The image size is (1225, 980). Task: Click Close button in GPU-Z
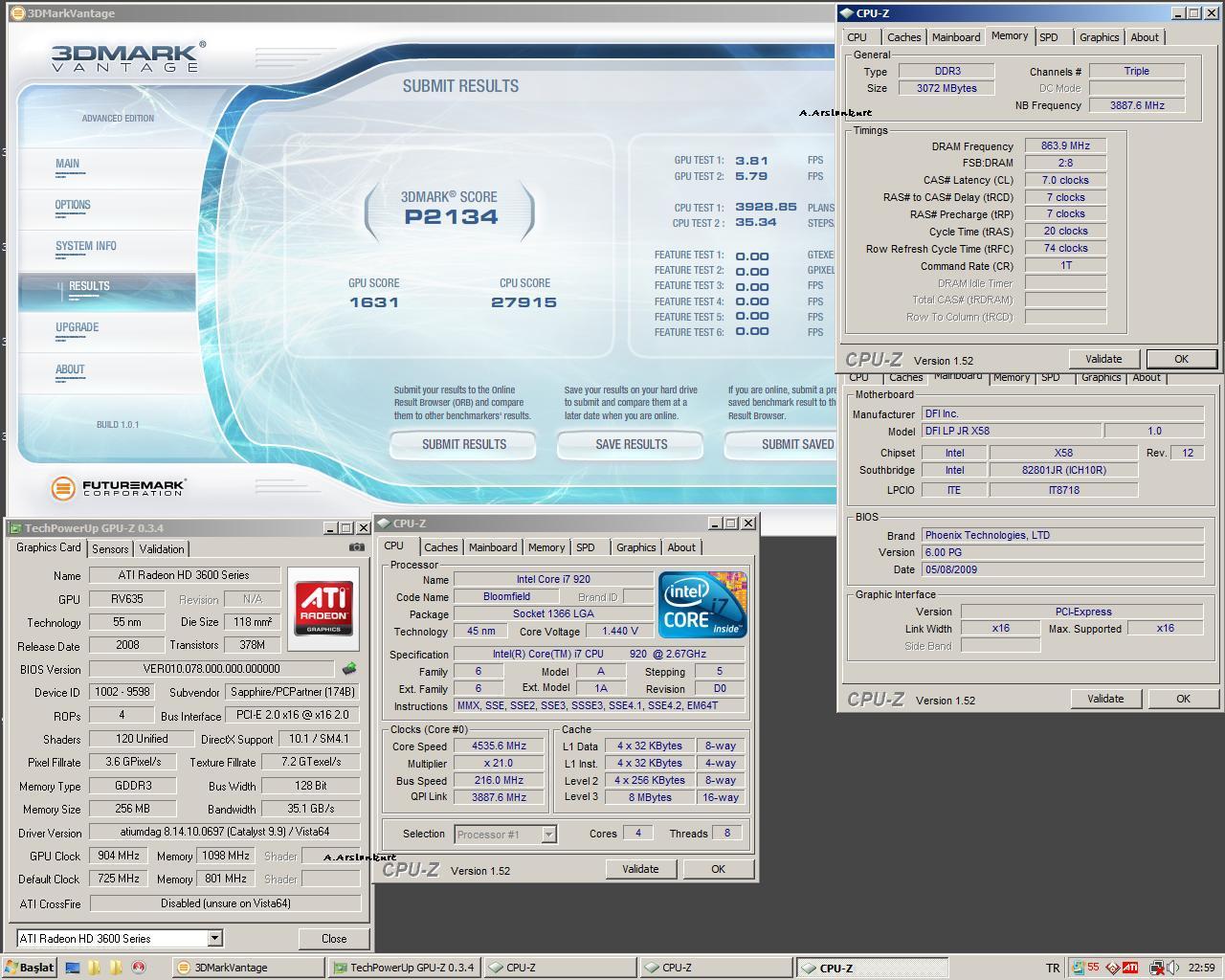point(334,938)
